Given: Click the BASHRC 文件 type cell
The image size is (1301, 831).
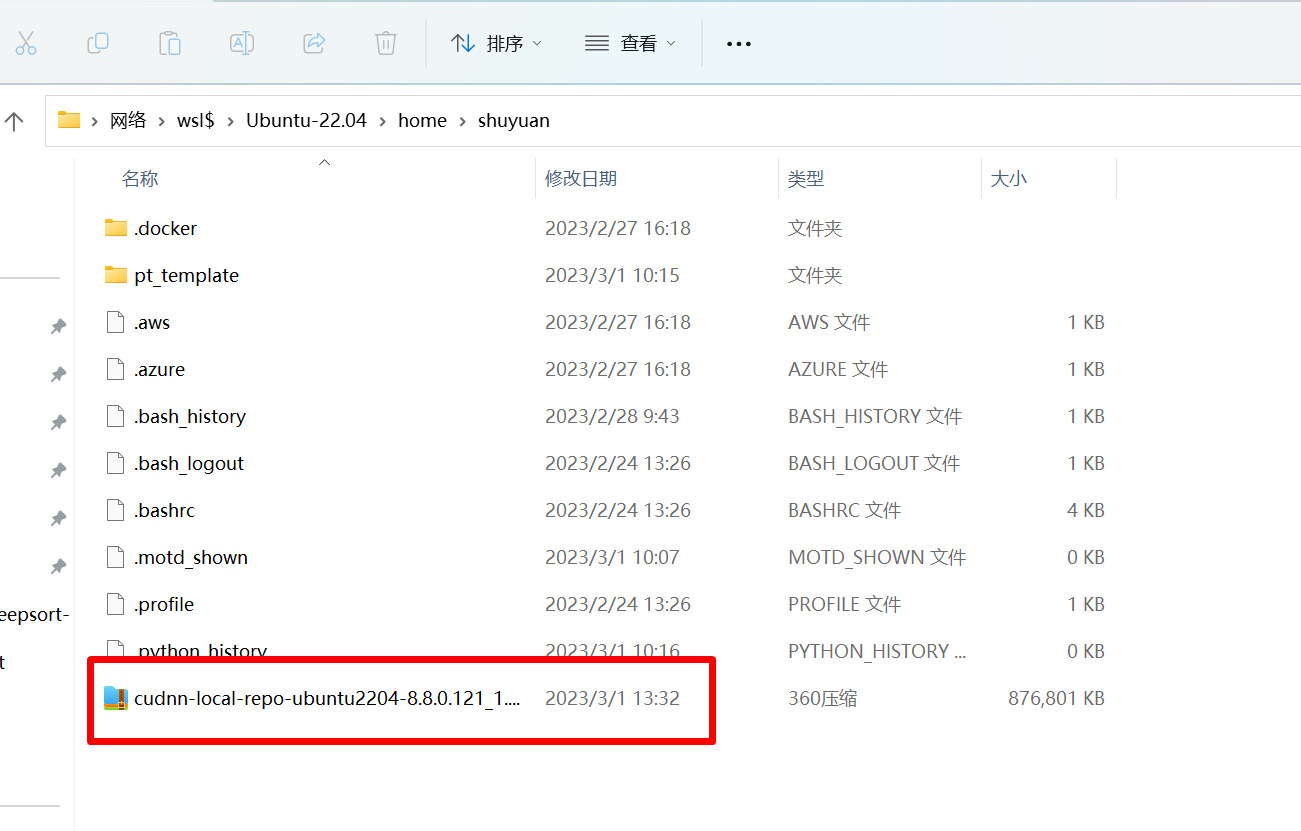Looking at the screenshot, I should (844, 510).
